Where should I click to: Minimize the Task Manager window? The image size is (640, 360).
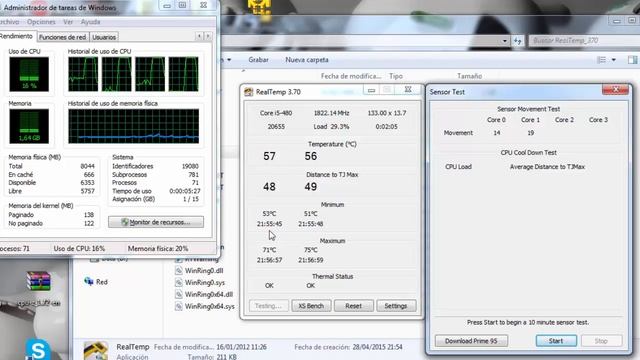coord(167,6)
